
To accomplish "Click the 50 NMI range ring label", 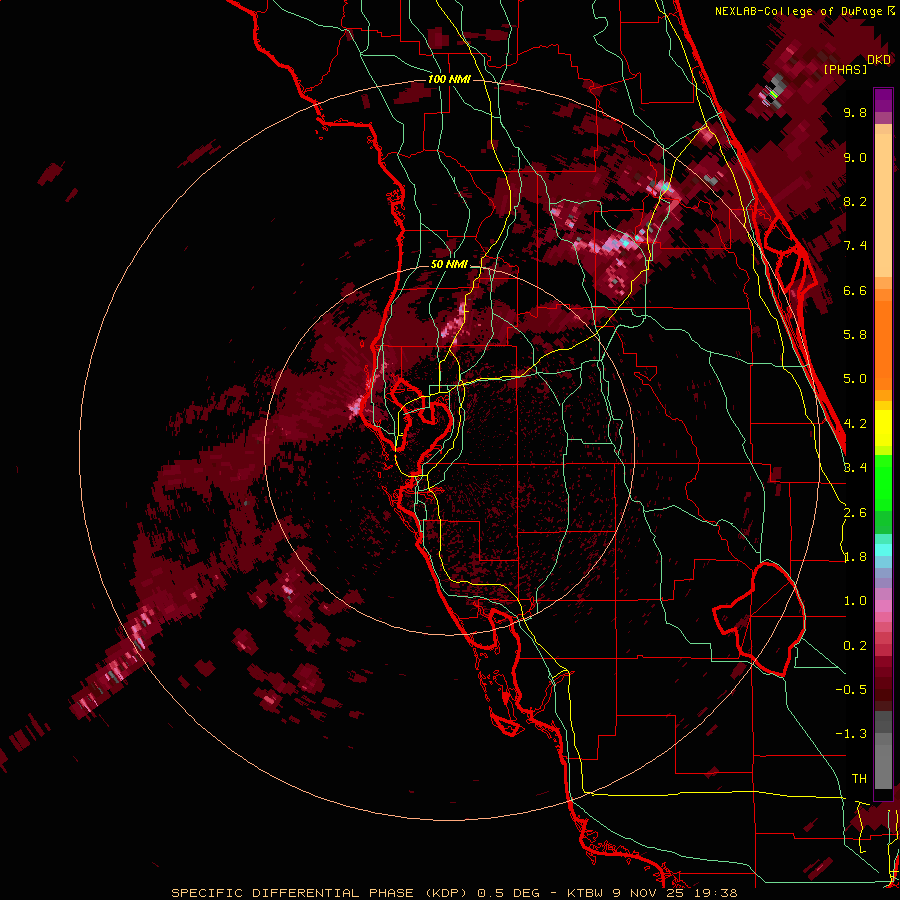I will (x=449, y=265).
